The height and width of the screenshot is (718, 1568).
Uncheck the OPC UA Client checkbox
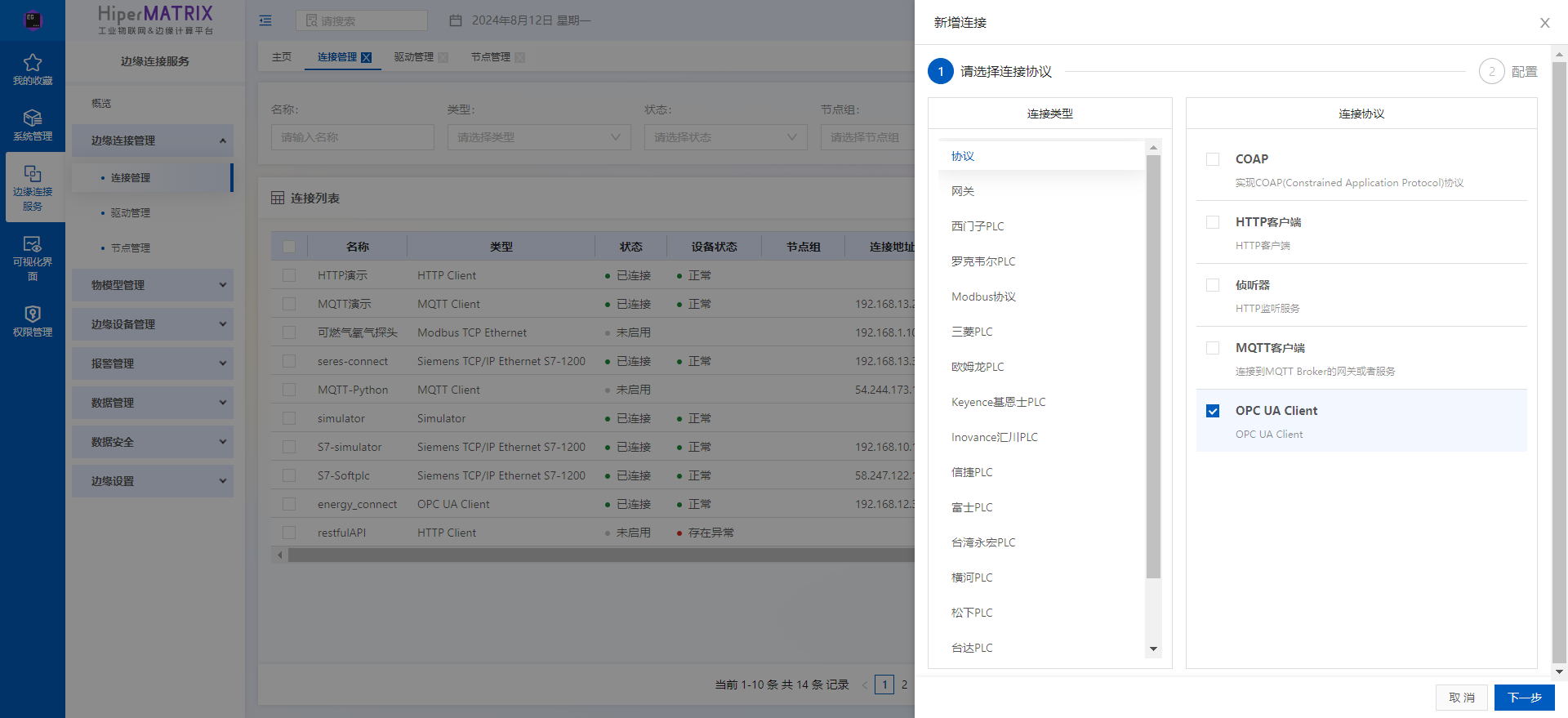[x=1213, y=411]
